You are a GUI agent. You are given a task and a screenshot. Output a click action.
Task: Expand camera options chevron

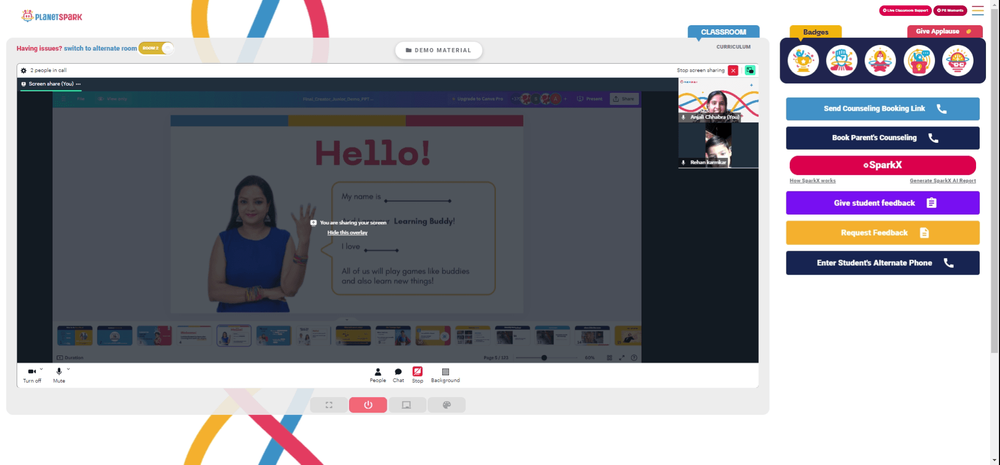41,369
